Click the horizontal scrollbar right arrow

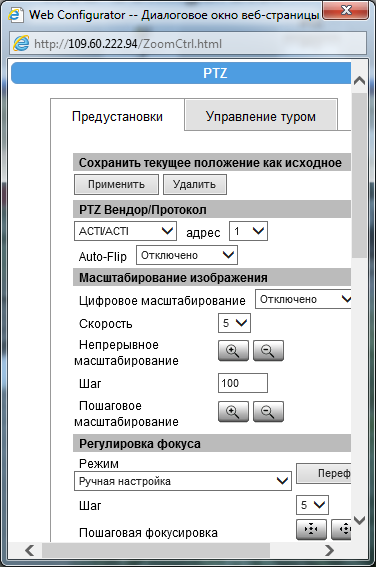[329, 550]
